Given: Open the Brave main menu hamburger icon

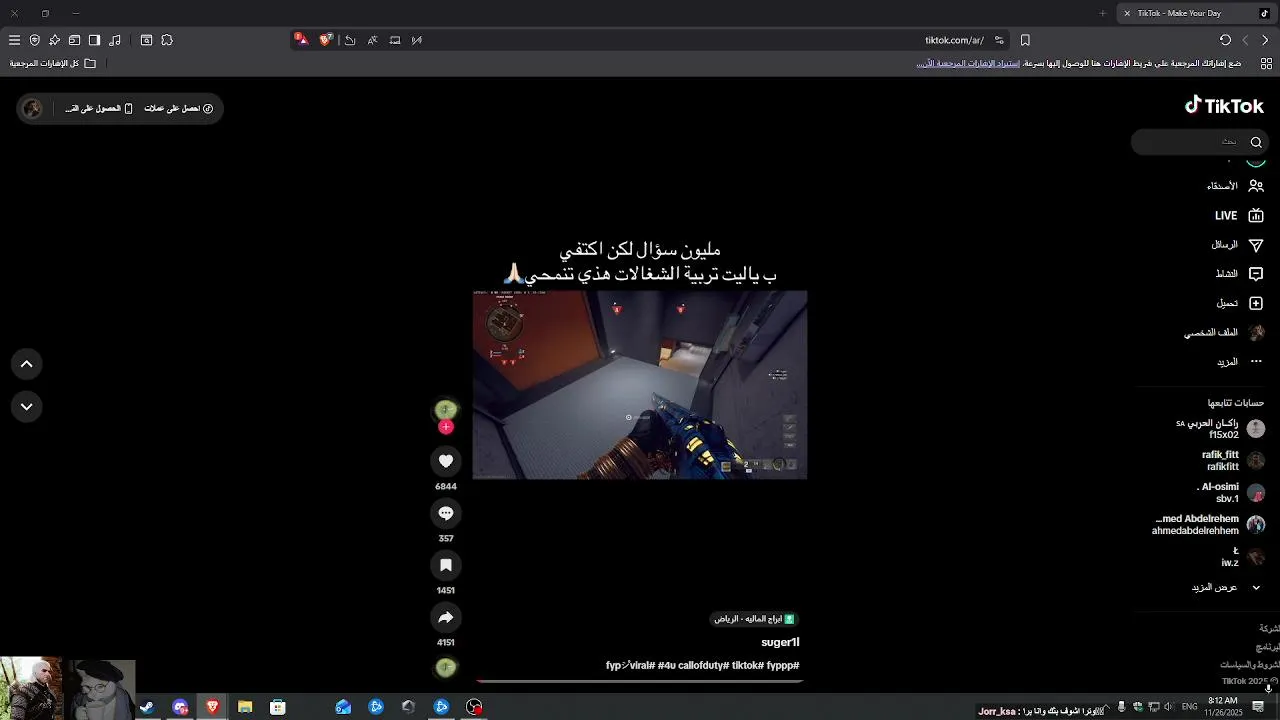Looking at the screenshot, I should tap(14, 40).
